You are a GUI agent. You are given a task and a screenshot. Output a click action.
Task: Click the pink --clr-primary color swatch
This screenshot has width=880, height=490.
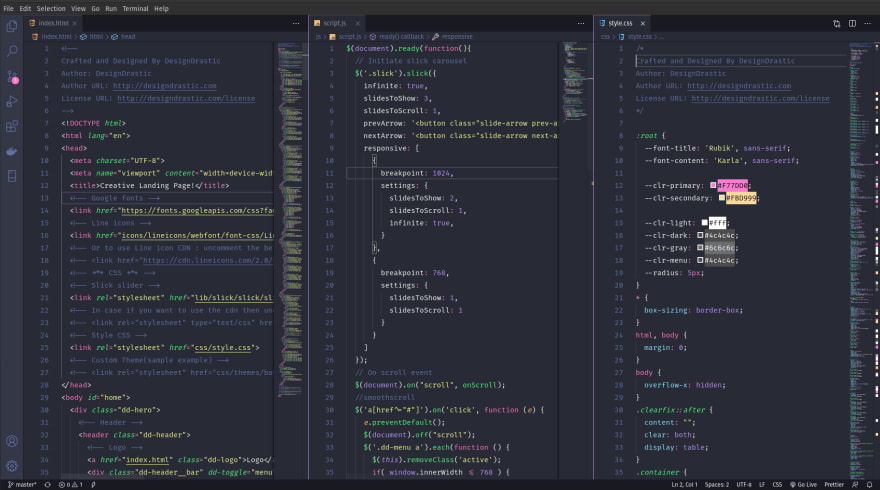713,185
